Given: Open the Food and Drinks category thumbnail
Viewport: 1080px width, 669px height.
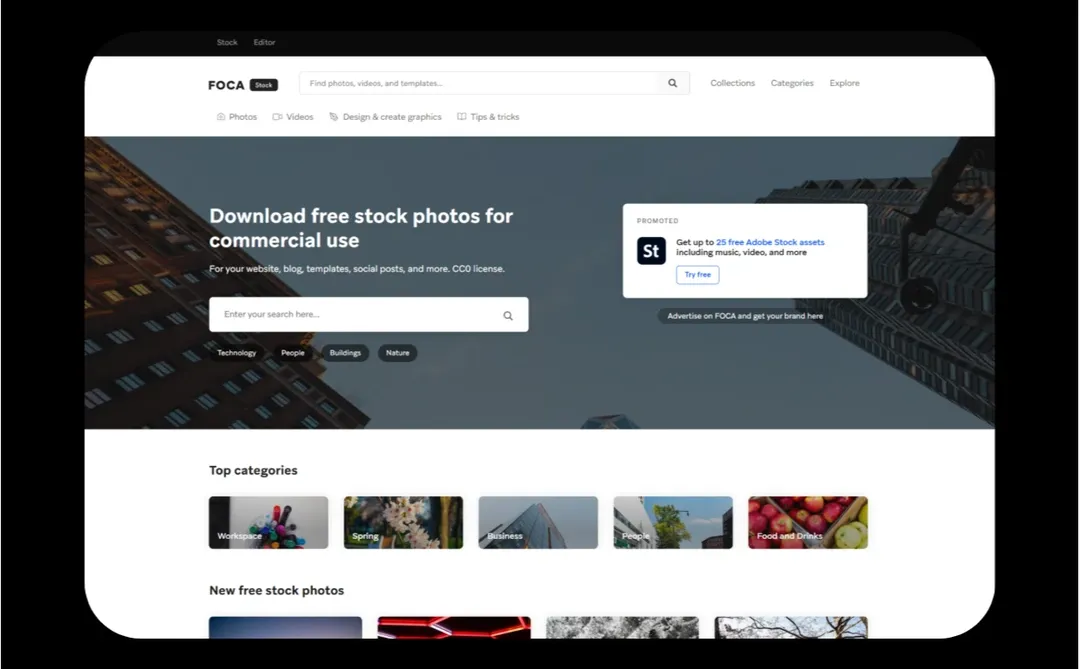Looking at the screenshot, I should (x=808, y=523).
